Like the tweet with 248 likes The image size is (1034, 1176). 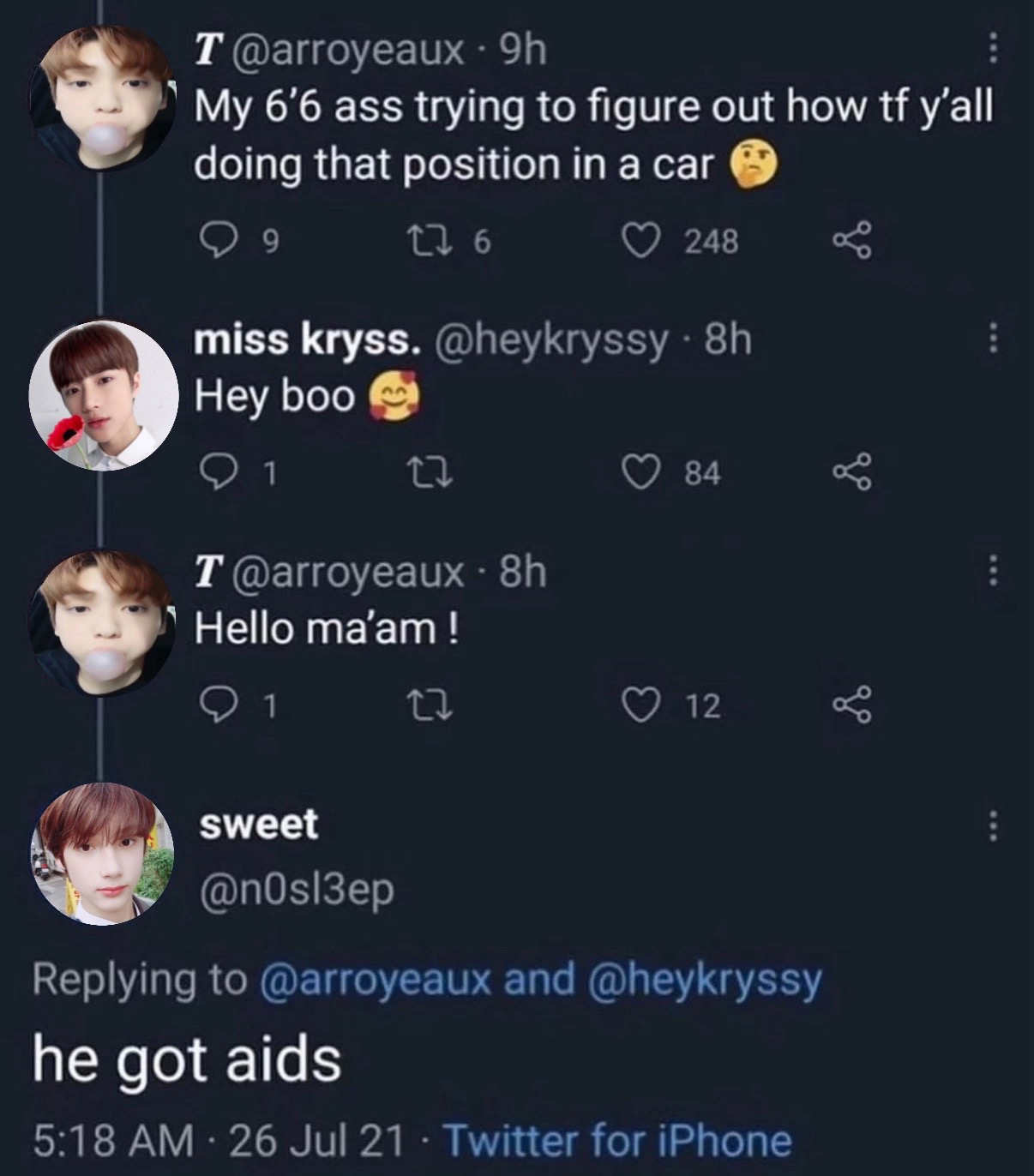pyautogui.click(x=638, y=242)
